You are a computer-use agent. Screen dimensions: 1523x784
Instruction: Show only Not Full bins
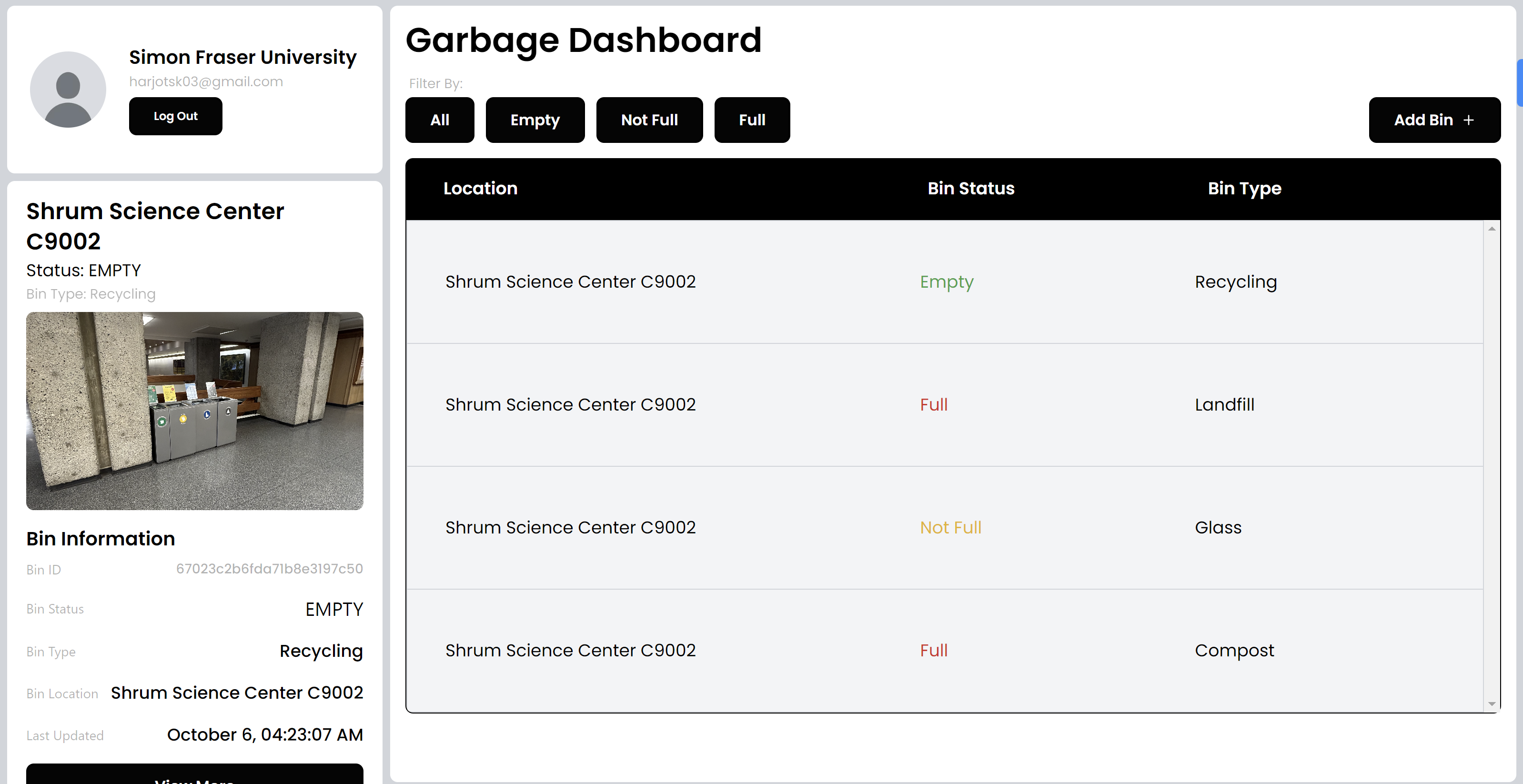point(648,120)
